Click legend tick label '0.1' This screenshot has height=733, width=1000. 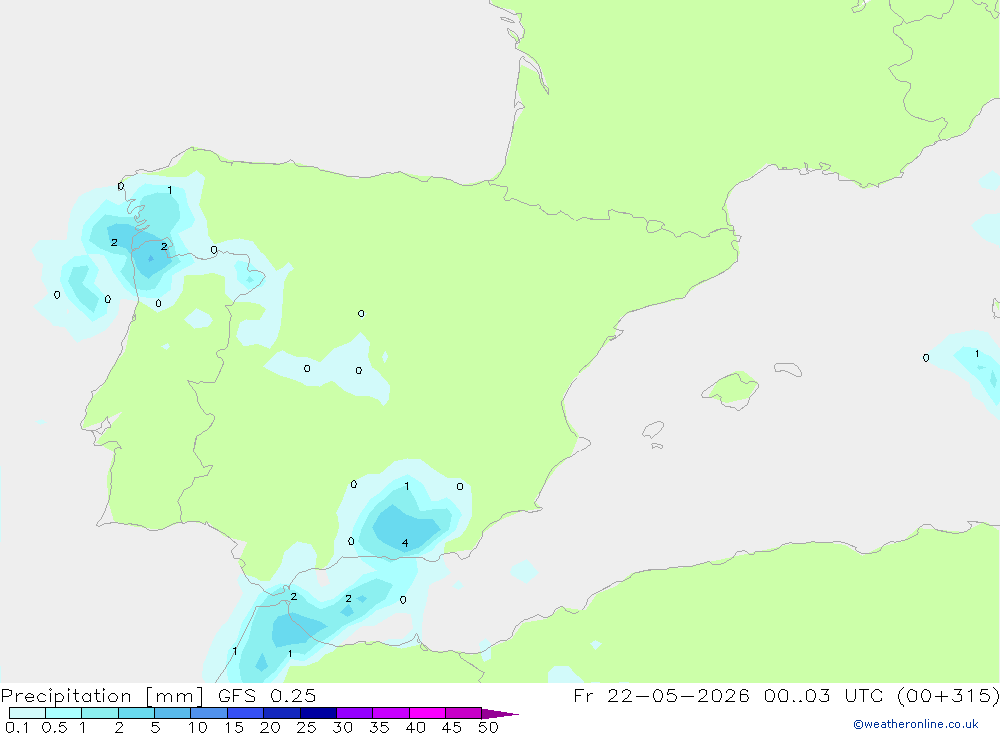(17, 727)
